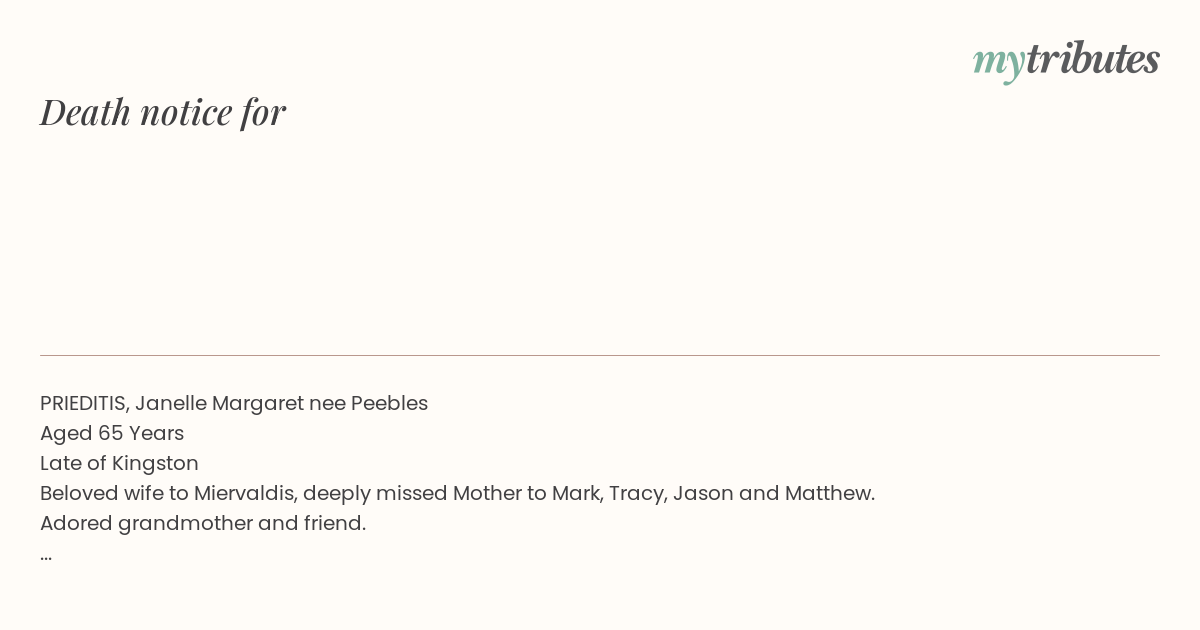This screenshot has width=1200, height=630.
Task: Click the word Kingston
Action: [x=155, y=464]
